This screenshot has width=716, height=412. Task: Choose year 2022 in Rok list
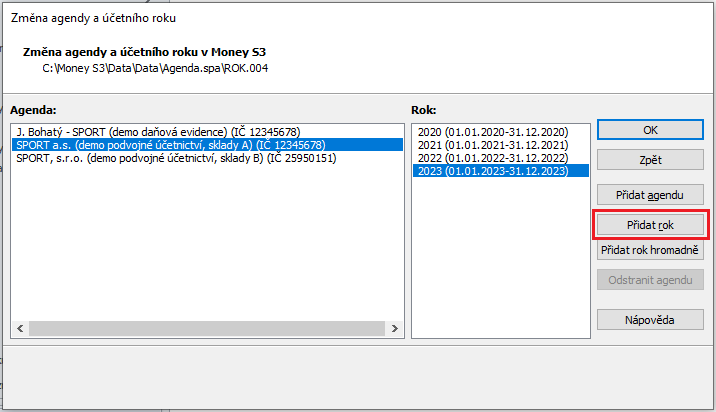(x=500, y=158)
